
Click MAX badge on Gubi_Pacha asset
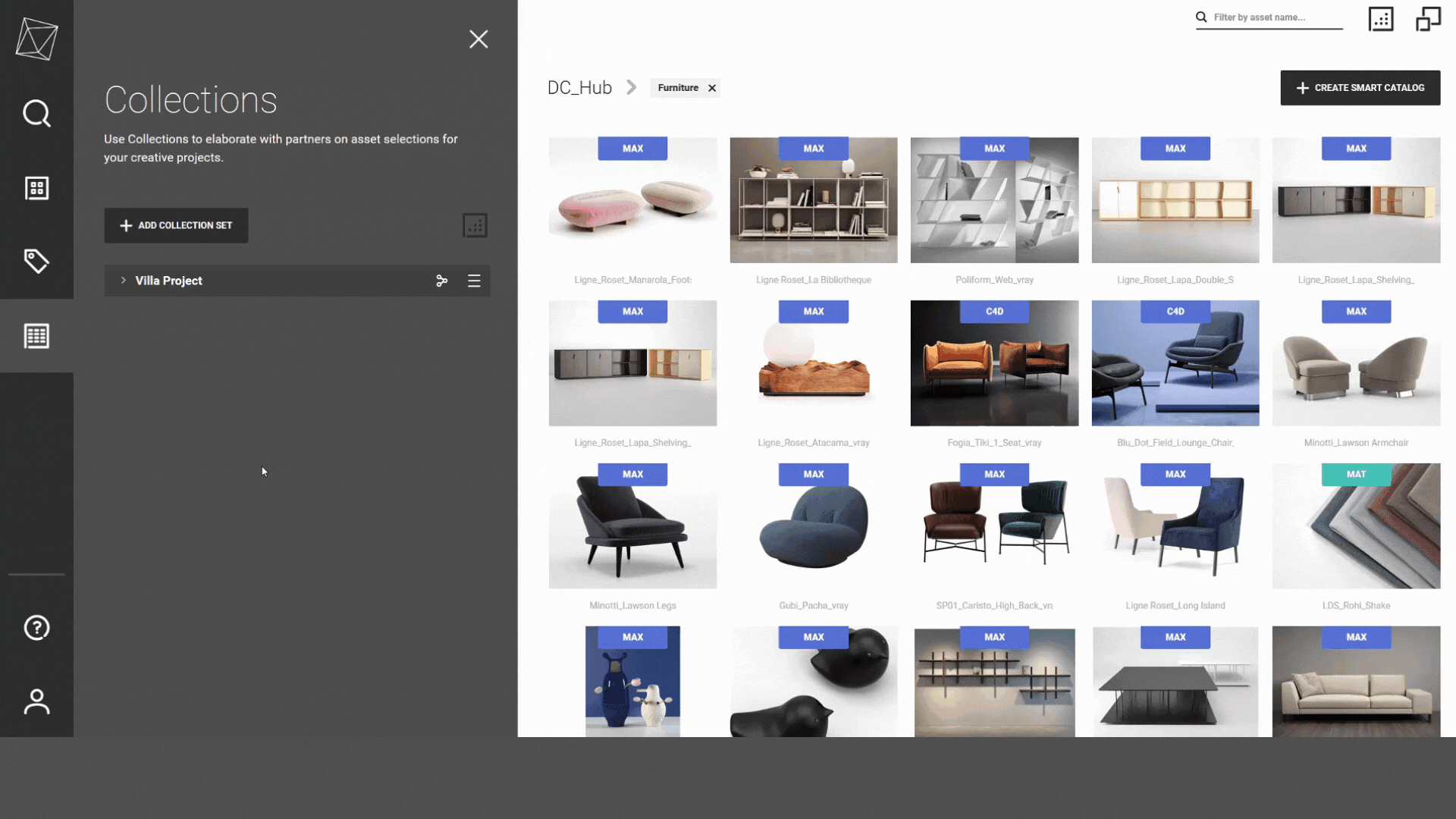(814, 475)
